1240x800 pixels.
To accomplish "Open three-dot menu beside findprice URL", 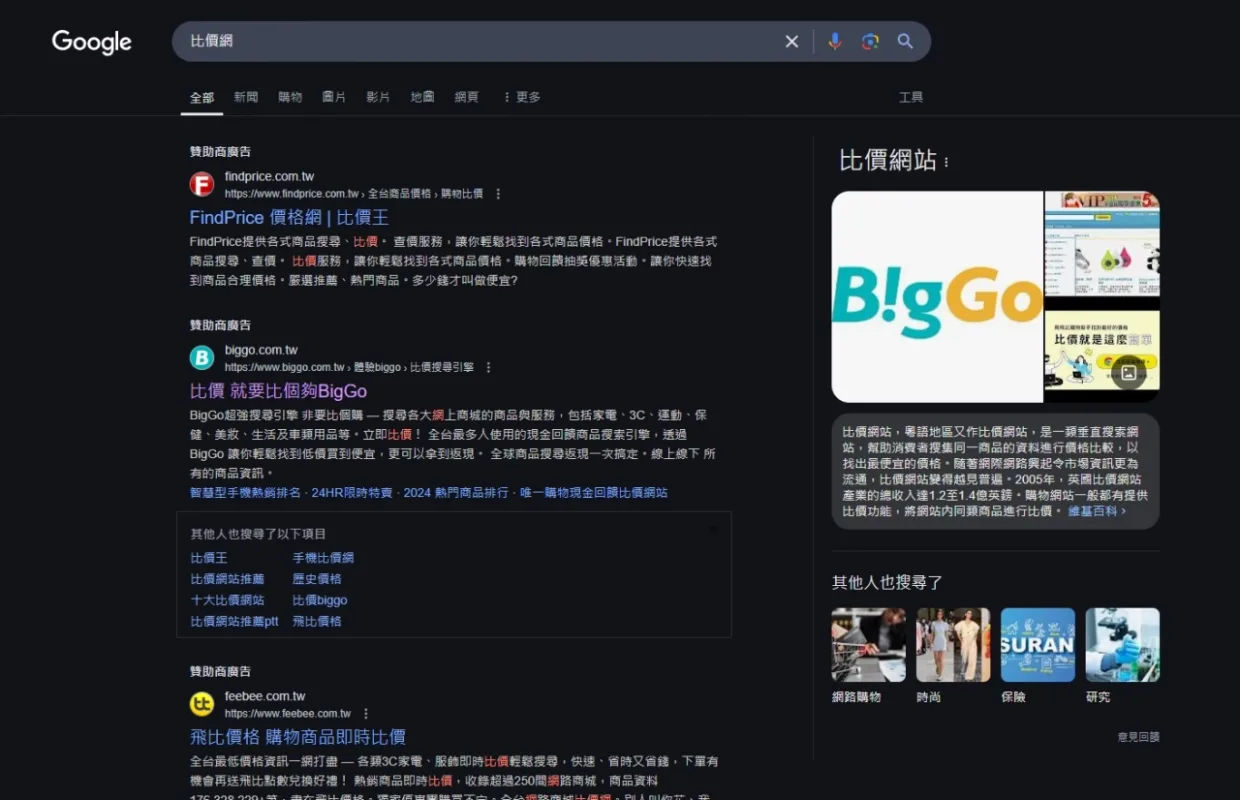I will click(498, 194).
